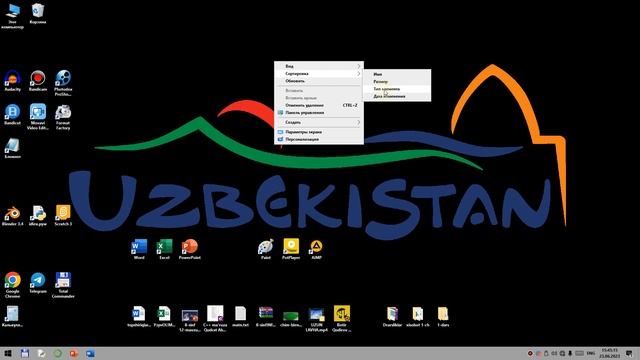
Task: Expand the Сортировка submenu entry
Action: pyautogui.click(x=319, y=74)
